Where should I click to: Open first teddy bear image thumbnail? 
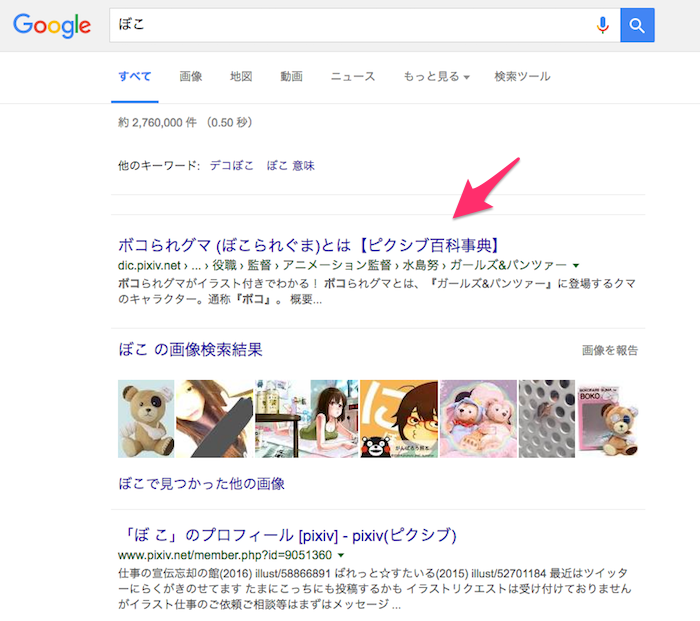[x=146, y=419]
